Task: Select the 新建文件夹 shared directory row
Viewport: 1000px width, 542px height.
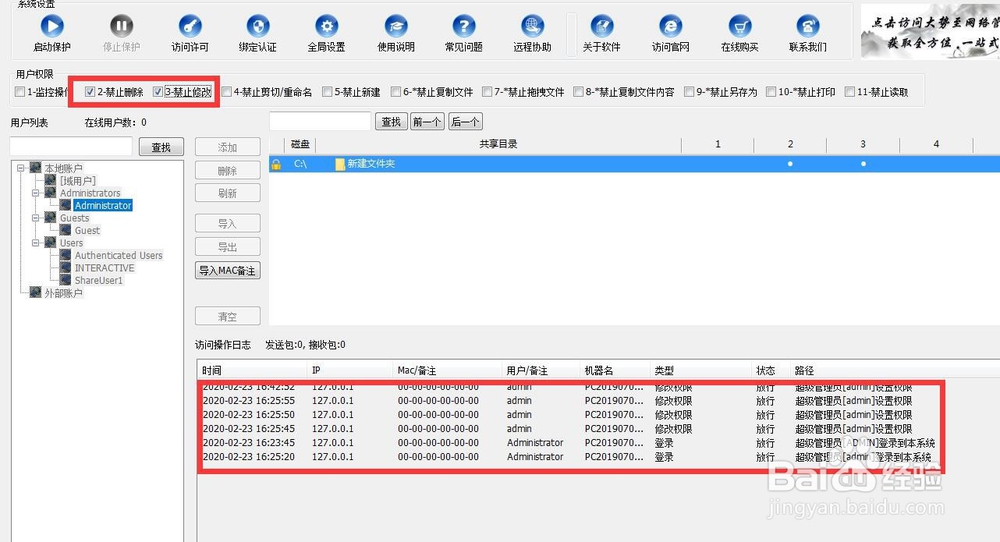Action: (635, 164)
